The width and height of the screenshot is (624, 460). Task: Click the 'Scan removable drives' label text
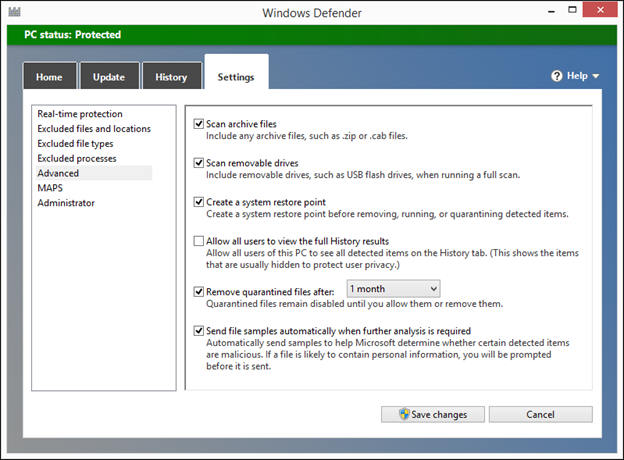point(252,163)
